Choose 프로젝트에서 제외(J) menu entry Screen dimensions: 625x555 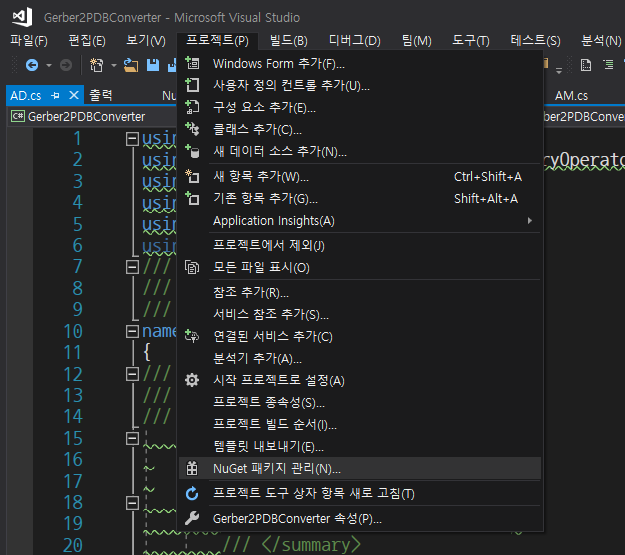360,245
